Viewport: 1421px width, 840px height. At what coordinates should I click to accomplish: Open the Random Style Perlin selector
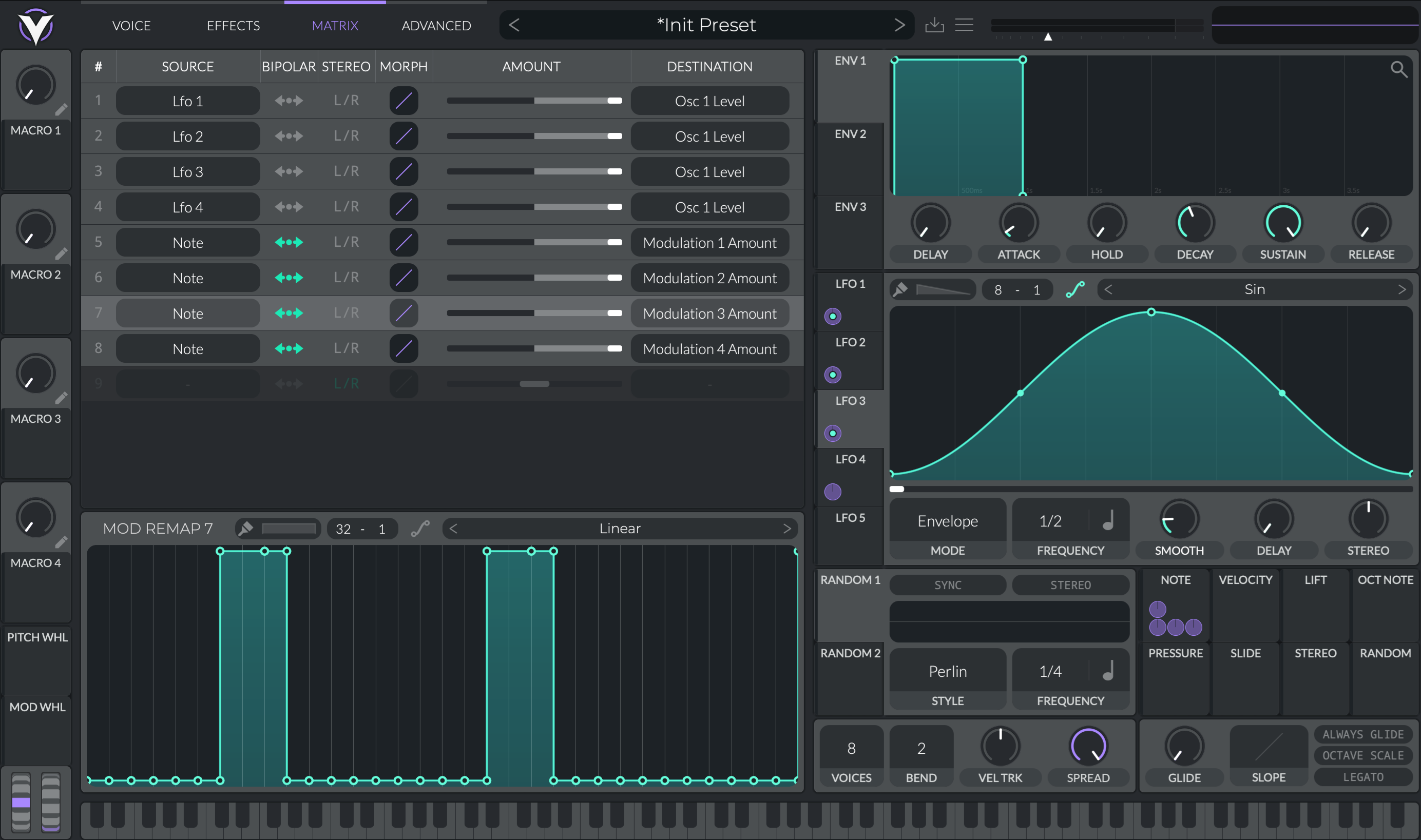(x=948, y=671)
